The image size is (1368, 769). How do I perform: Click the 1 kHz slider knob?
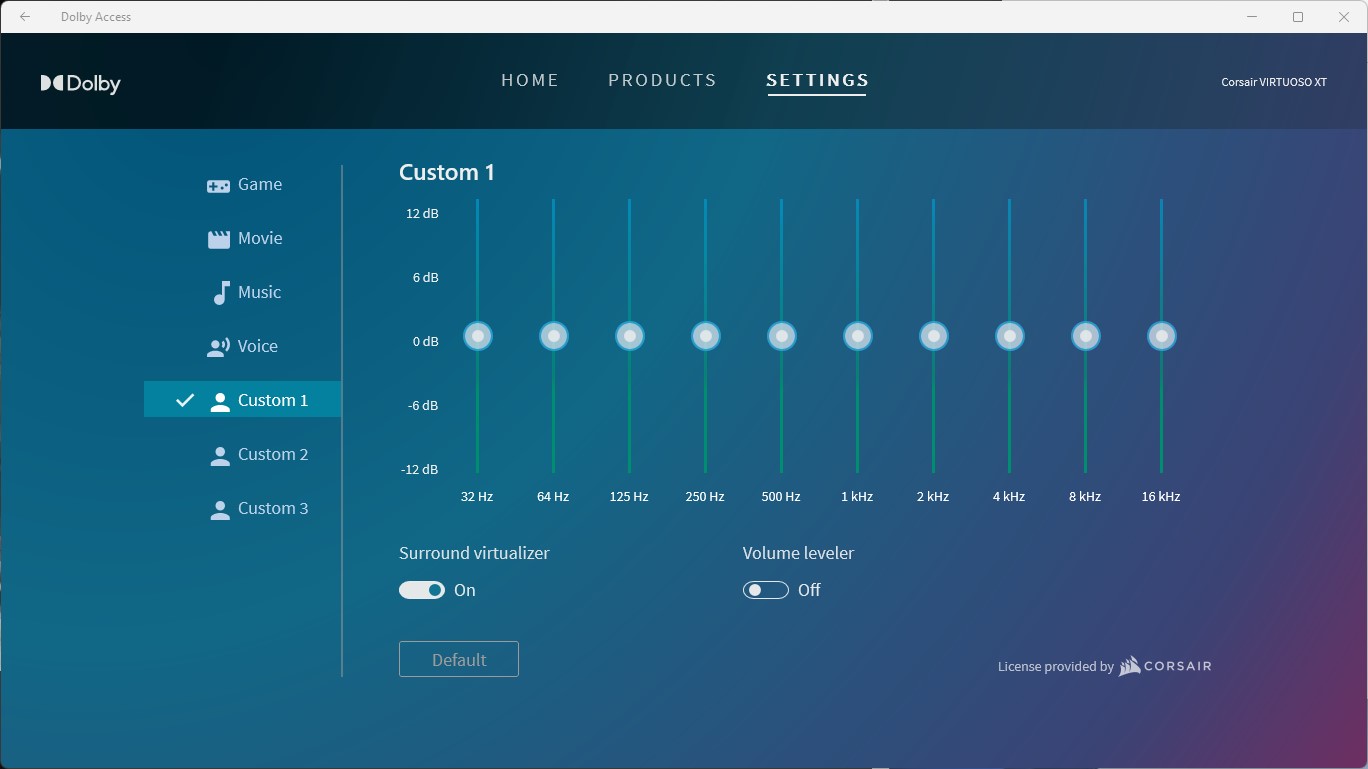(858, 336)
